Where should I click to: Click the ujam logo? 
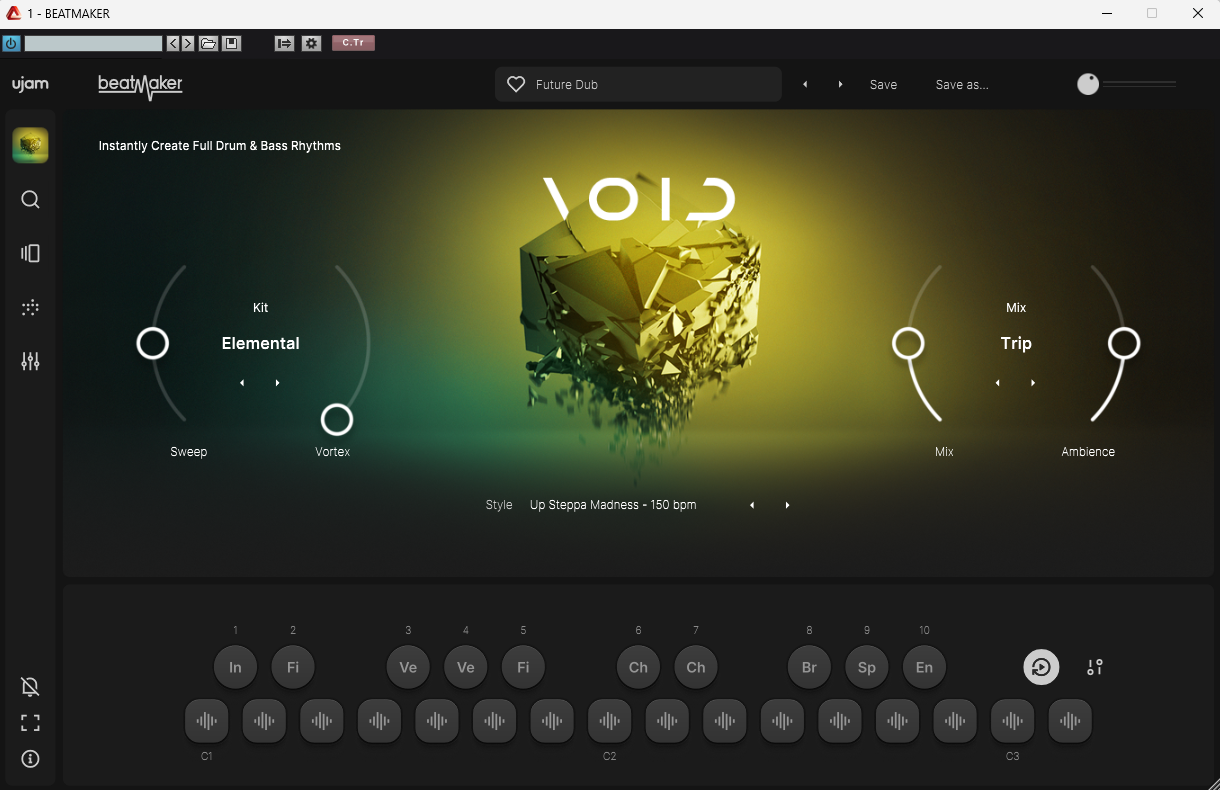pyautogui.click(x=30, y=85)
